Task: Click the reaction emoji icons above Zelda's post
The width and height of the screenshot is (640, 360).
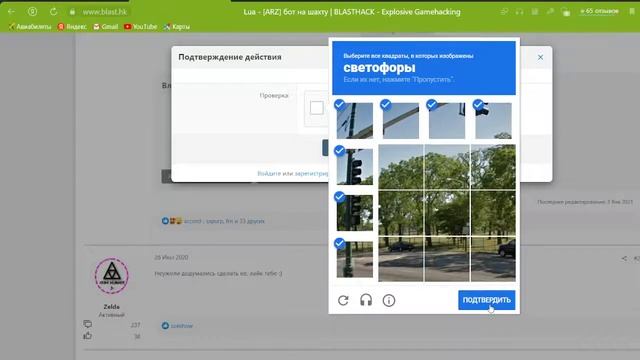Action: 171,221
